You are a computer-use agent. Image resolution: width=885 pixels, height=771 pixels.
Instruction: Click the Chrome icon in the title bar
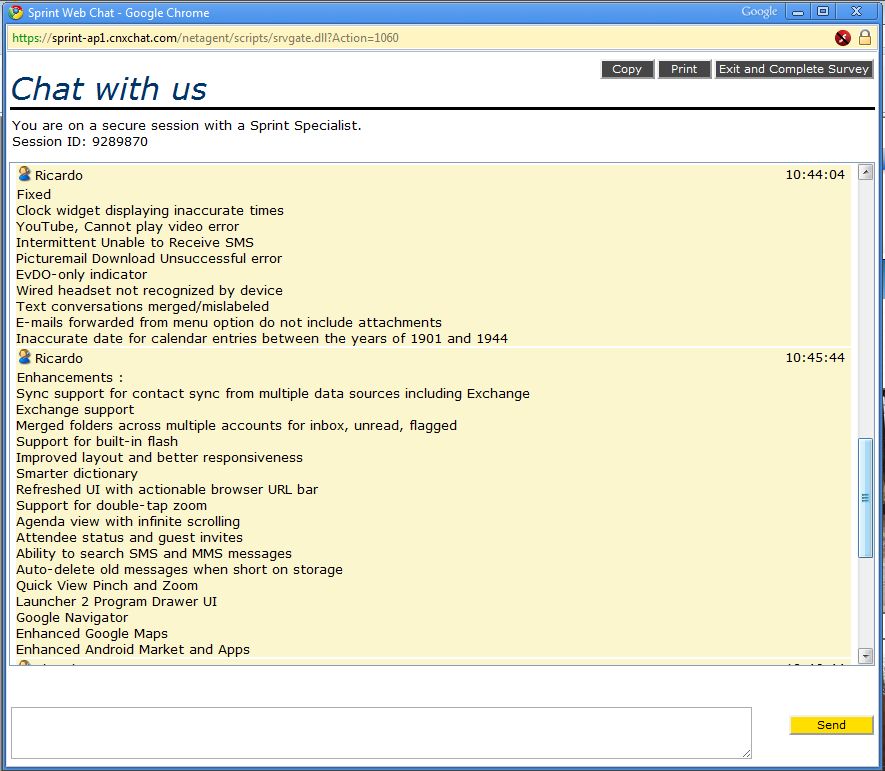click(15, 13)
